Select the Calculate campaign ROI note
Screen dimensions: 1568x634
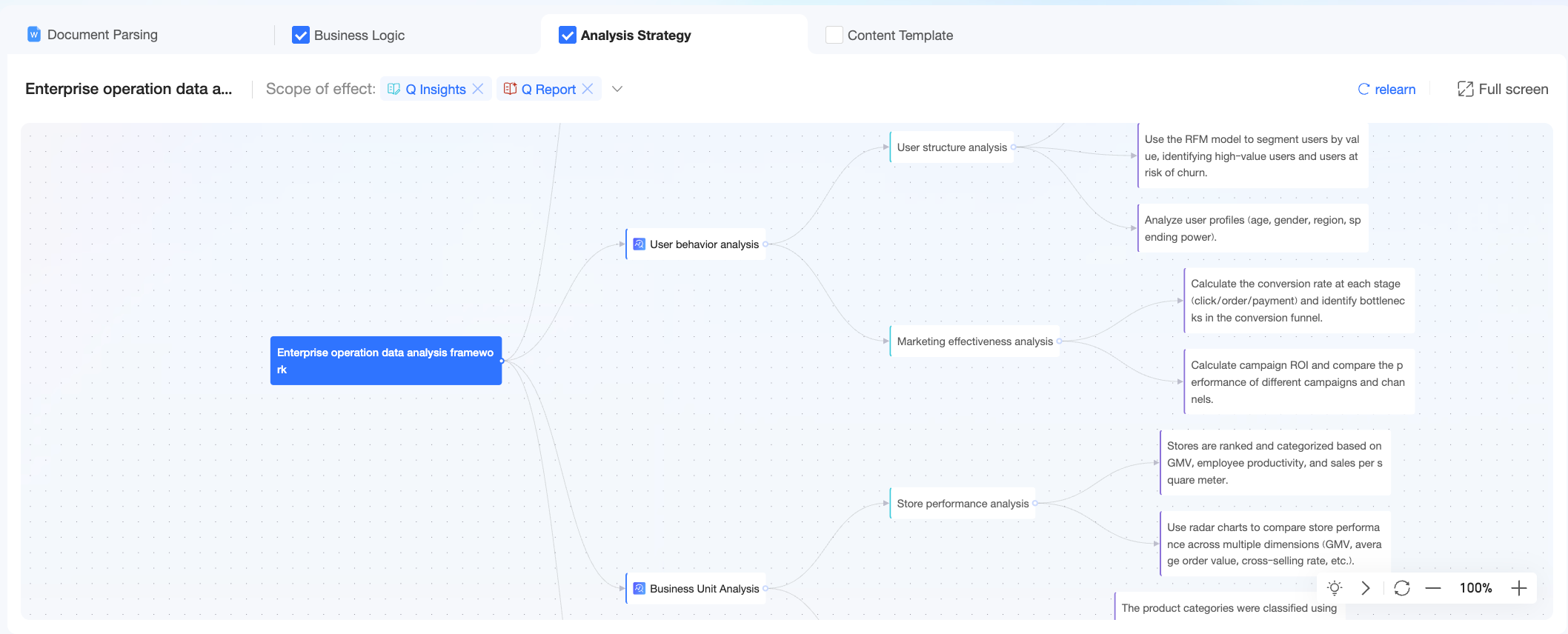click(x=1299, y=382)
